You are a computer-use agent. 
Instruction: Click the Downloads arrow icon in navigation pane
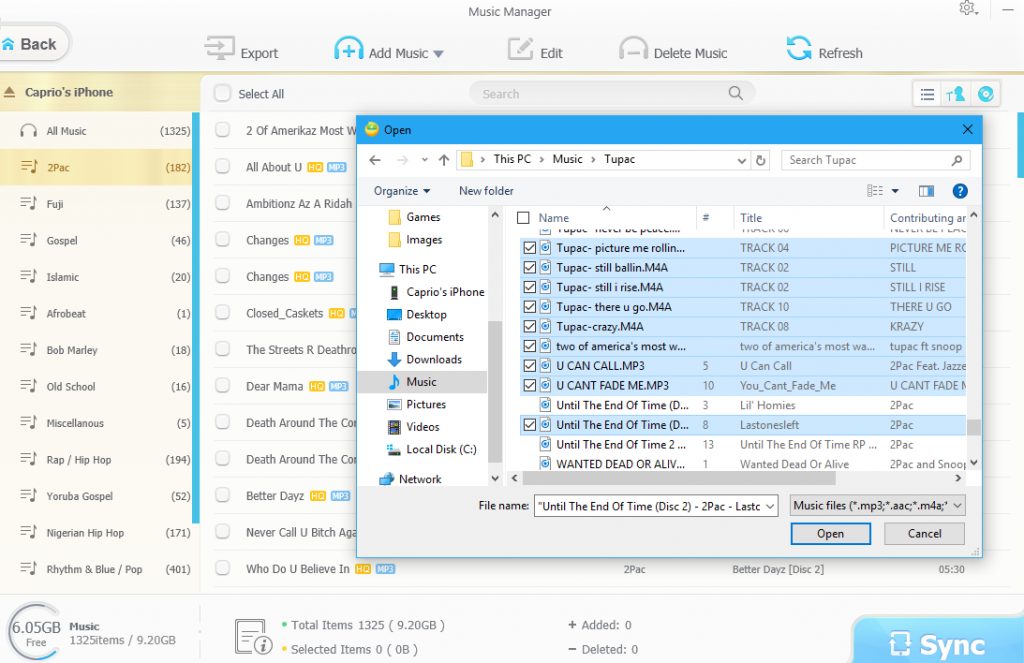coord(394,359)
